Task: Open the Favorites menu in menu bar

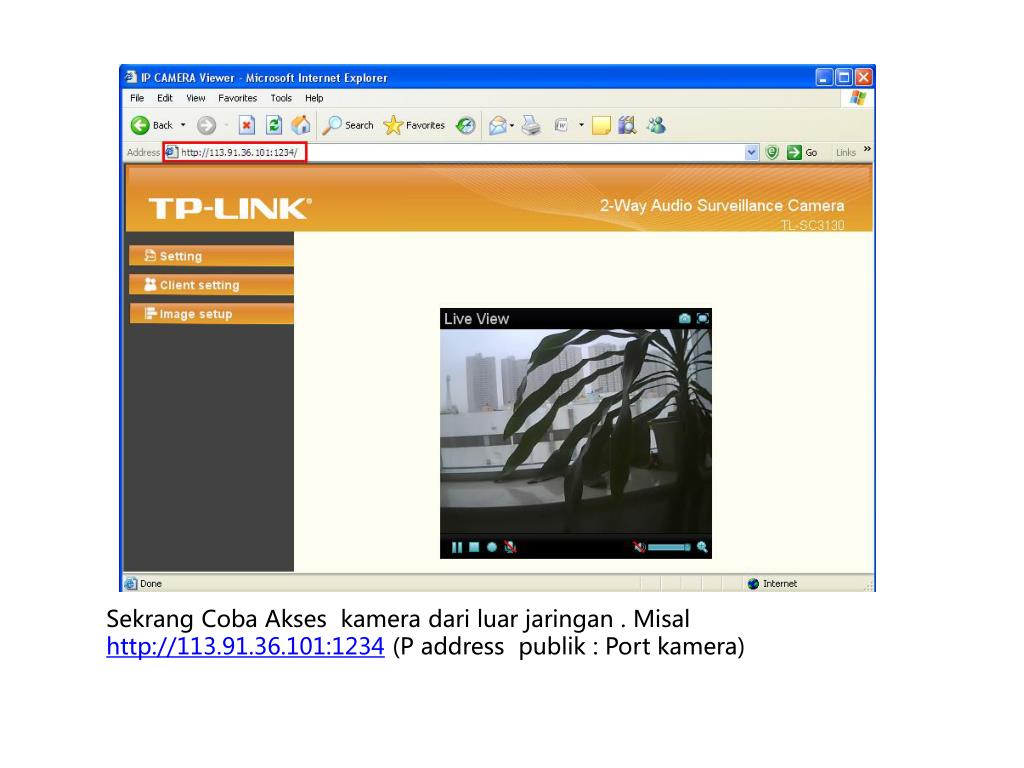Action: 238,98
